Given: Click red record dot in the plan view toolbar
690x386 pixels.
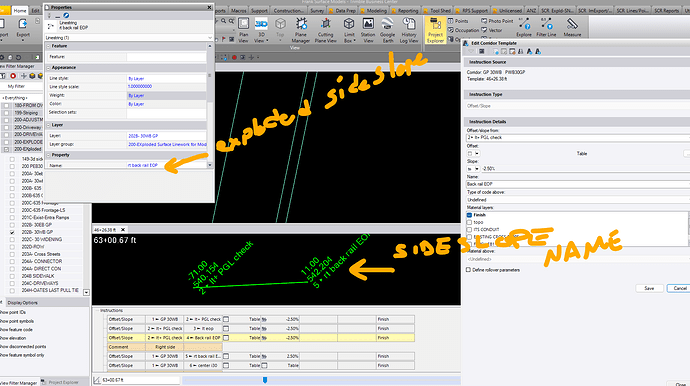Looking at the screenshot, I should tap(235, 57).
